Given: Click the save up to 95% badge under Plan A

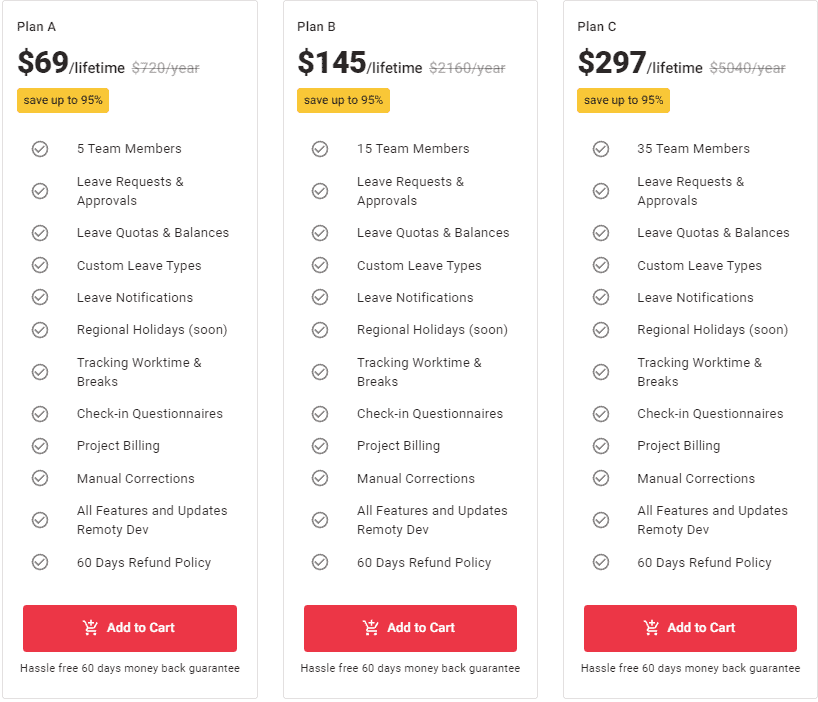Looking at the screenshot, I should [62, 100].
